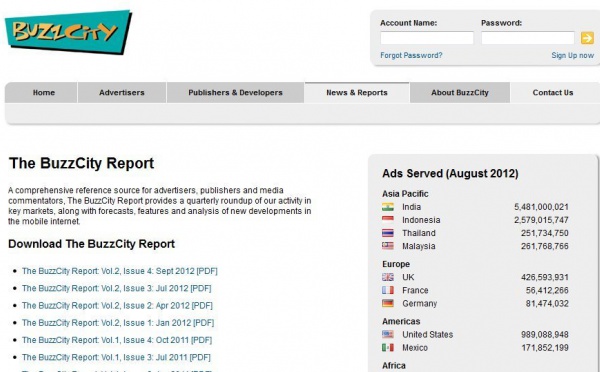Switch to Publishers & Developers tab

[235, 93]
